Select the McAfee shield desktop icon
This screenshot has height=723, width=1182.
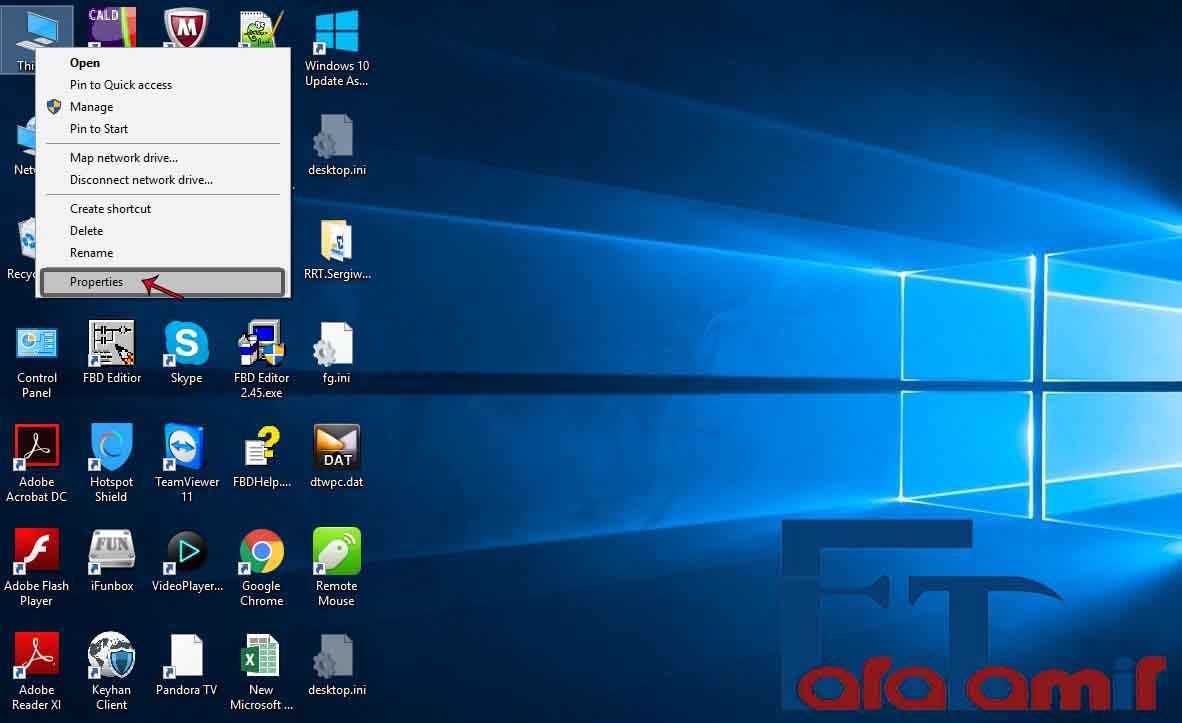pyautogui.click(x=186, y=27)
